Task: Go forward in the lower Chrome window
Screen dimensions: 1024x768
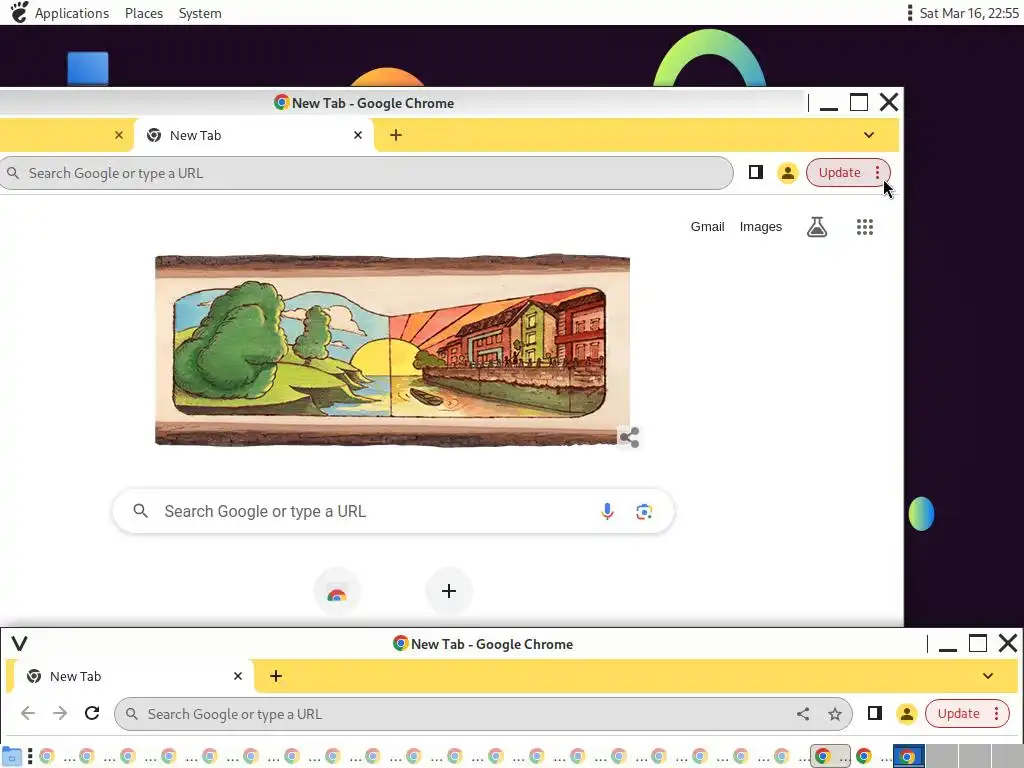Action: 60,713
